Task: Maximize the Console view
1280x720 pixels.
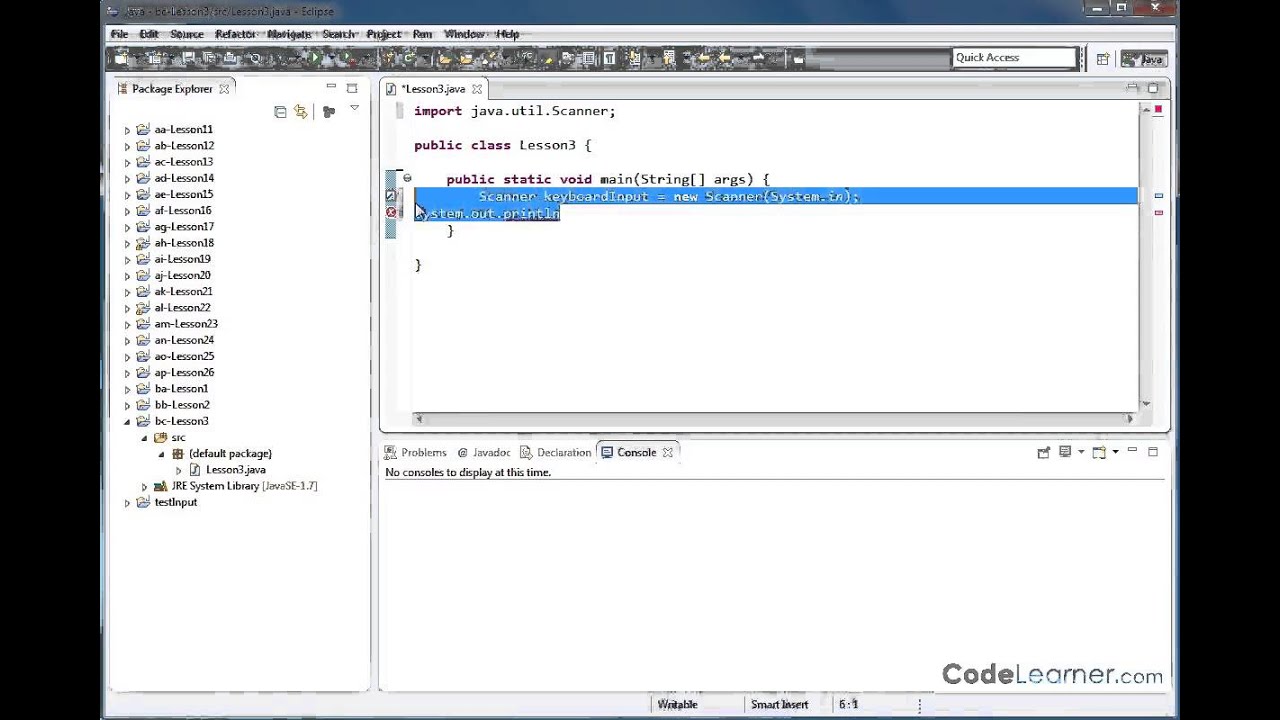Action: click(x=1153, y=452)
